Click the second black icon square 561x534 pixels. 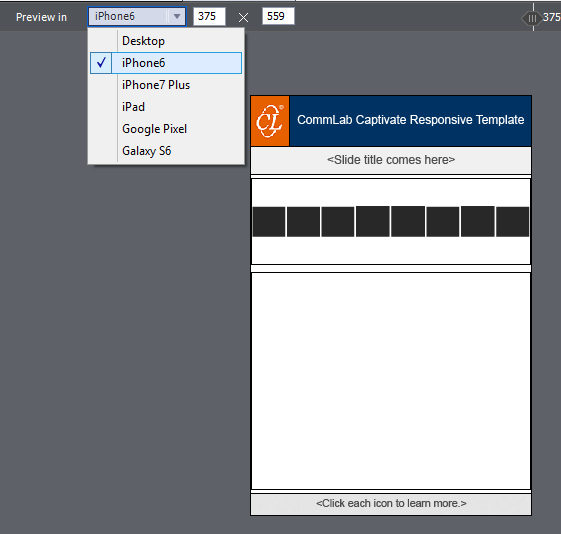pos(303,221)
